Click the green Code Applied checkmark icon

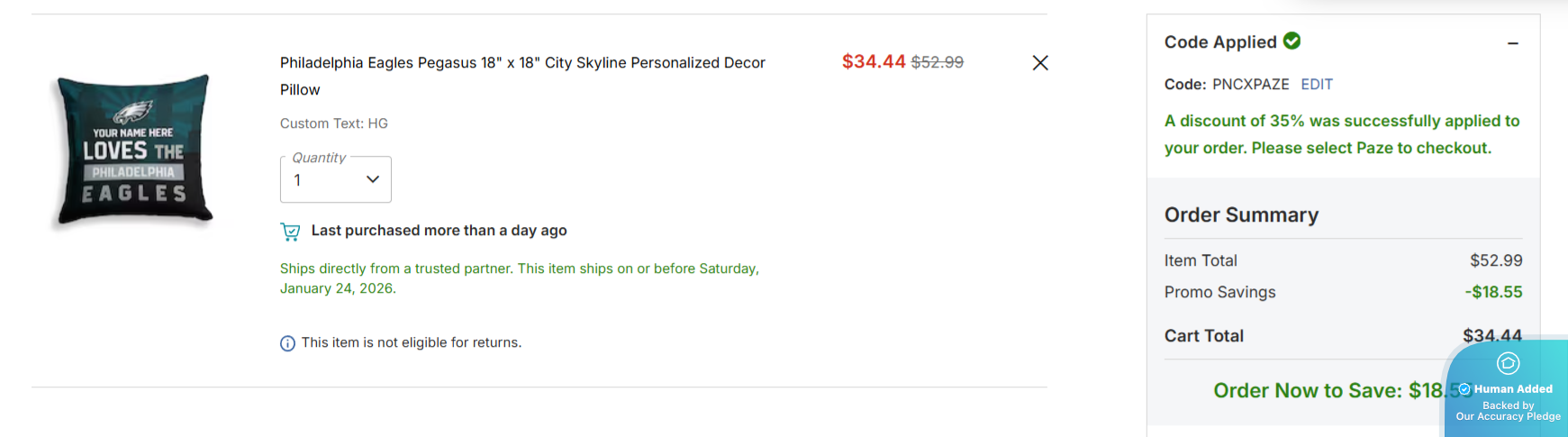[1292, 41]
